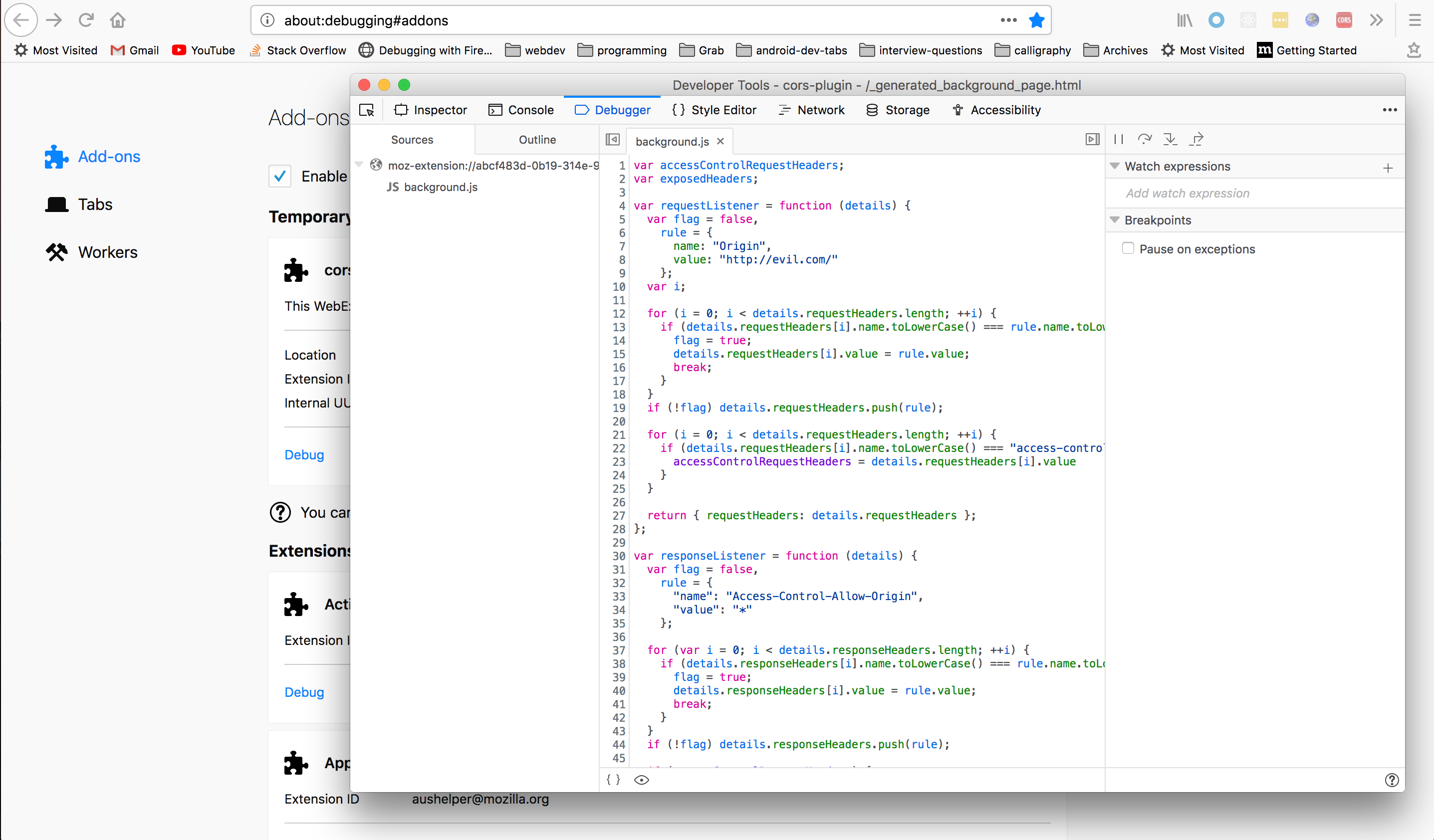Click the Add watch expression field
Viewport: 1434px width, 840px height.
1188,194
